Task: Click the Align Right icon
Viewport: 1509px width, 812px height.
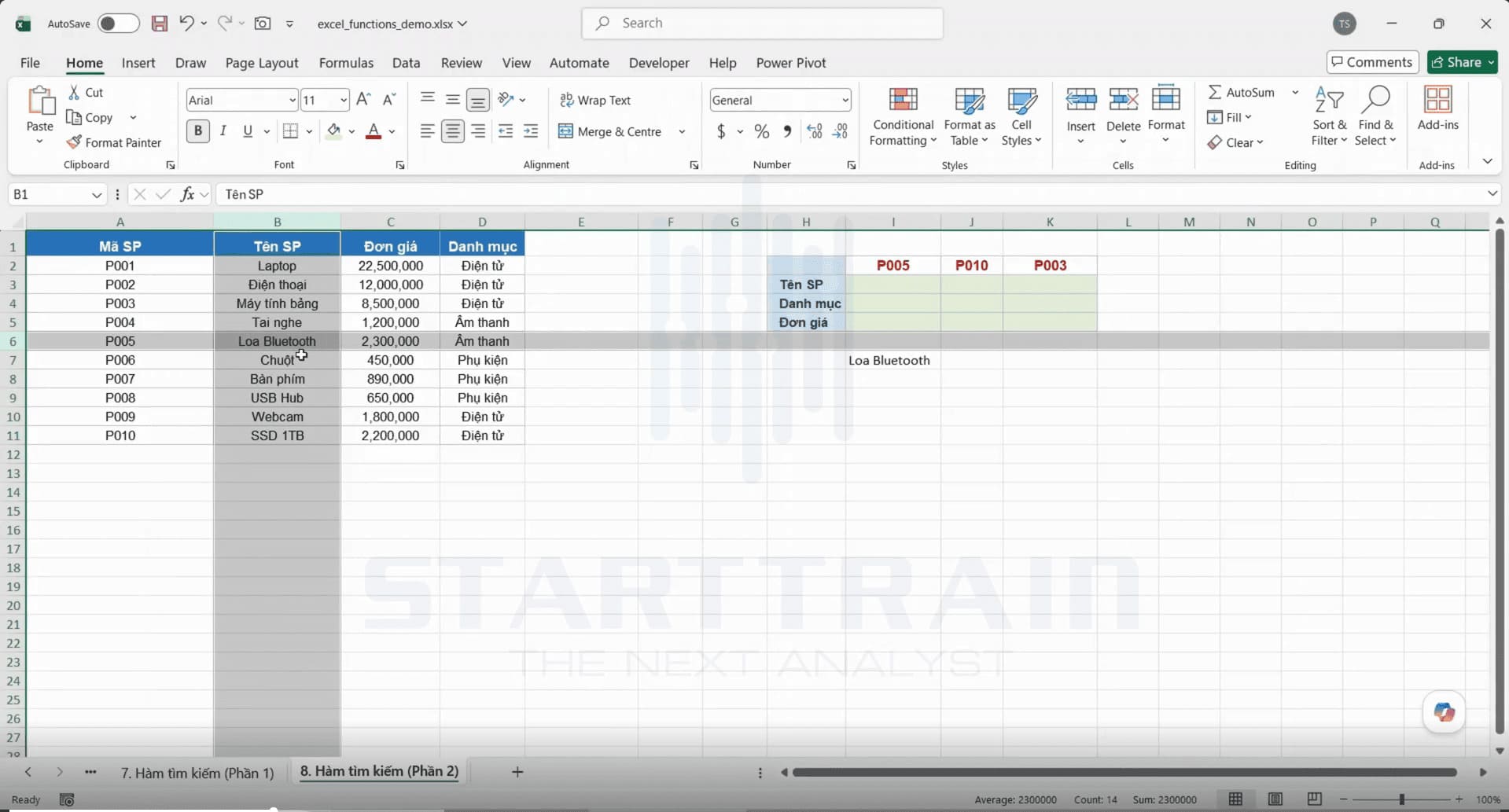Action: (x=478, y=131)
